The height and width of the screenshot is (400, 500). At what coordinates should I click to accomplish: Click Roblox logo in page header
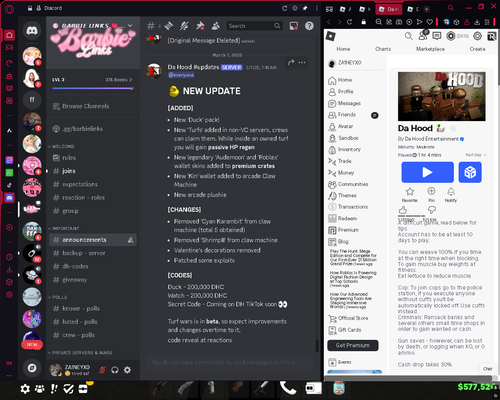[x=331, y=36]
